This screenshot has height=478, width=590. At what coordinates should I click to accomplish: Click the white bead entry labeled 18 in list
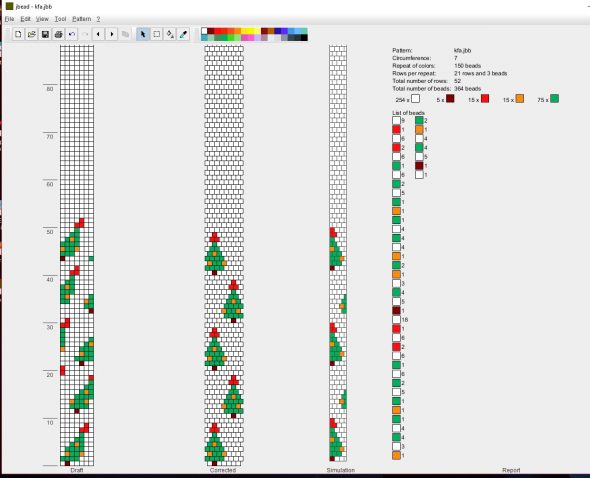[397, 320]
